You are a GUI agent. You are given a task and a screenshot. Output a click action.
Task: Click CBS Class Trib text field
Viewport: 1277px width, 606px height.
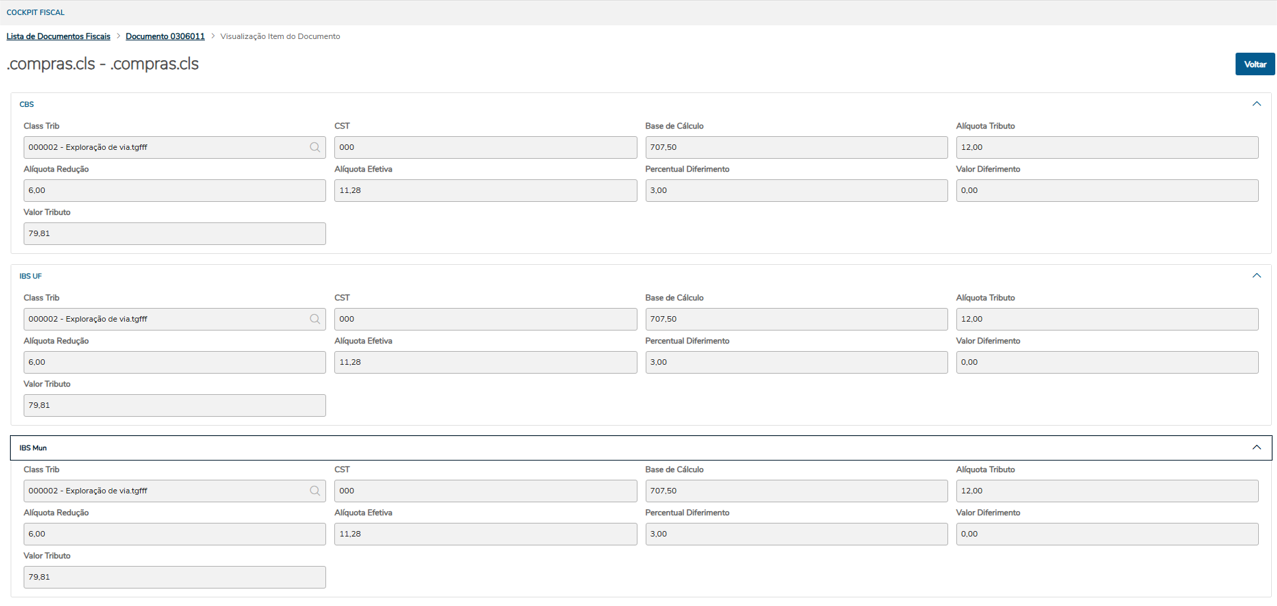point(160,148)
